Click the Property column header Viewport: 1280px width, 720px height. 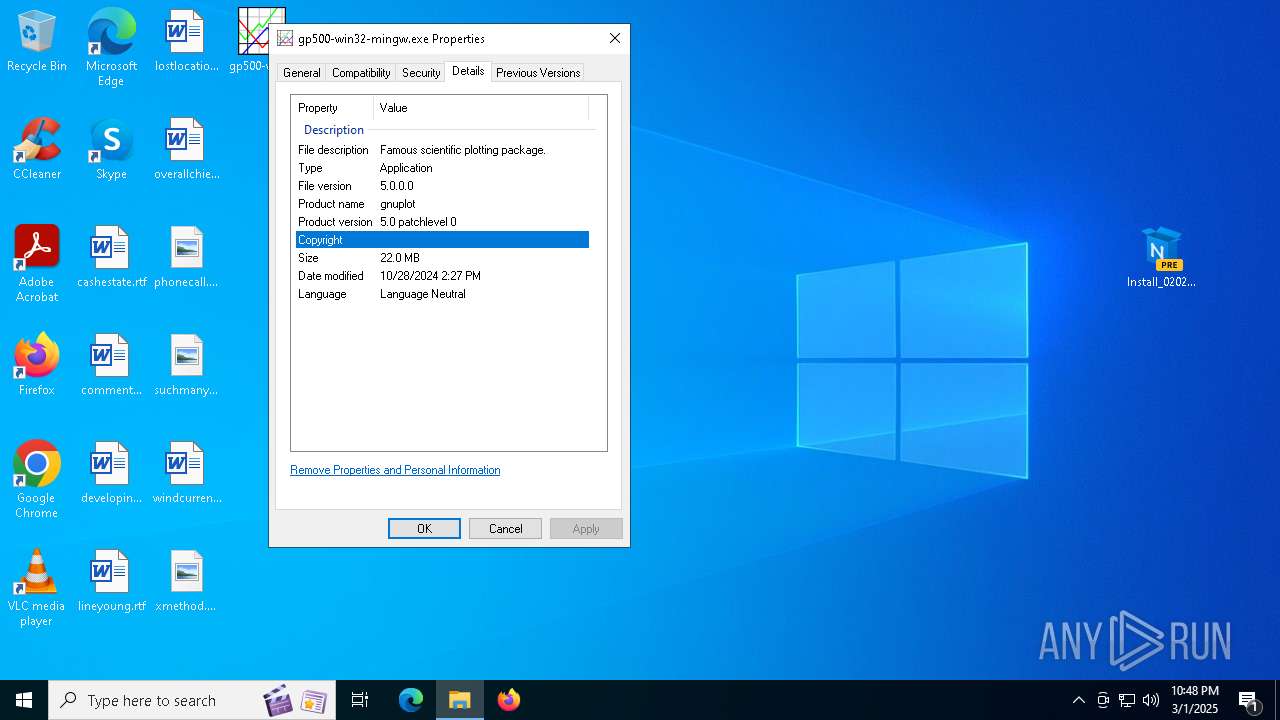332,108
